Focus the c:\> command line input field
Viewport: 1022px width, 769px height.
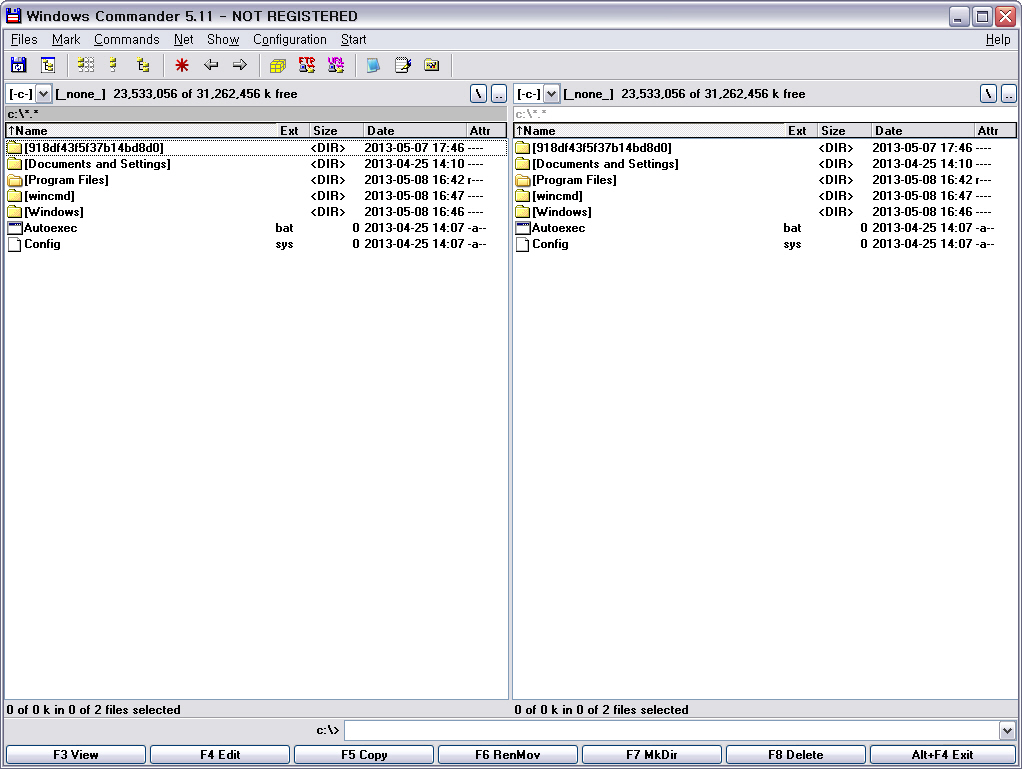coord(672,731)
